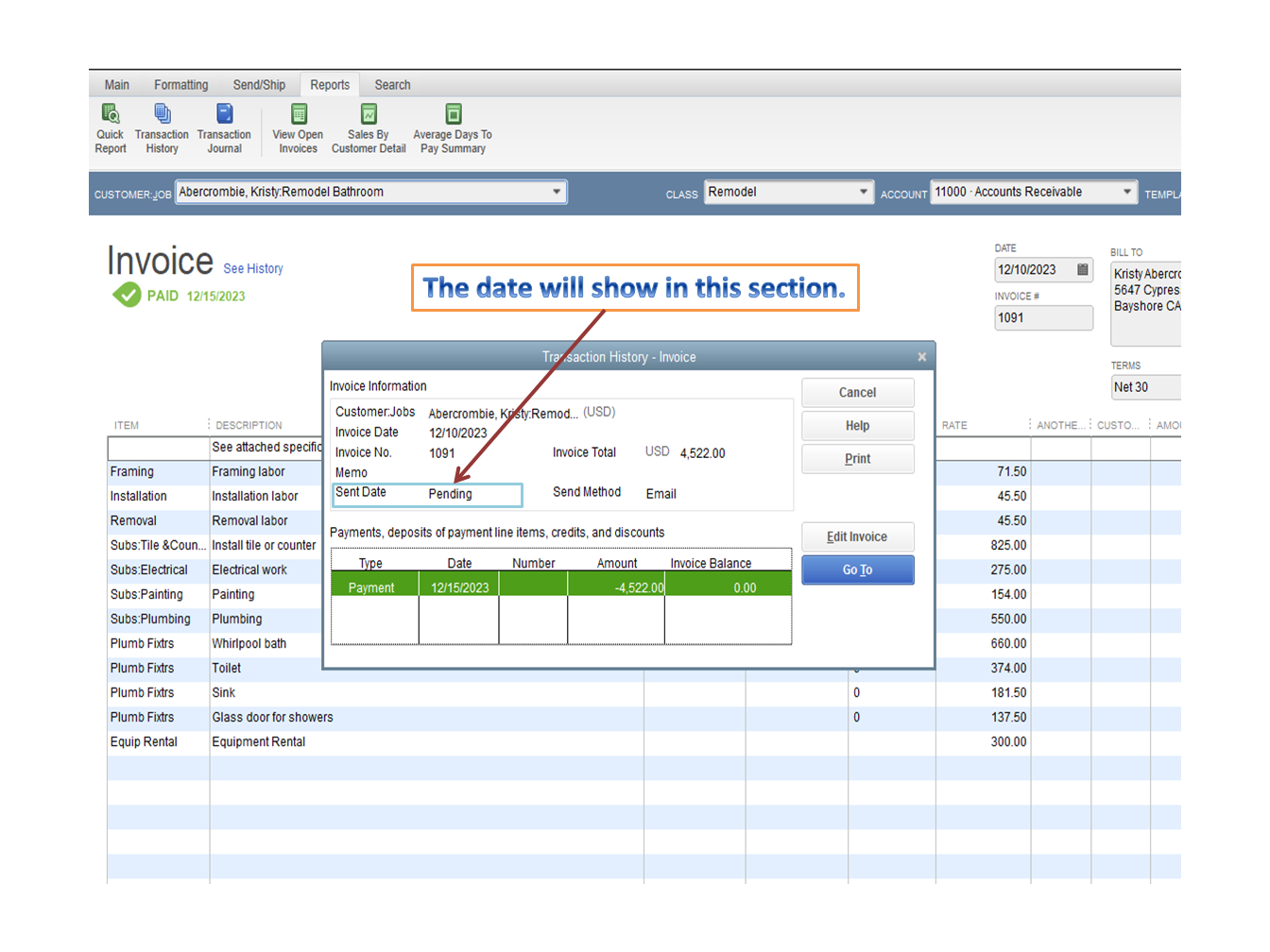Expand the Class dropdown showing Remodel
1270x952 pixels.
click(x=864, y=191)
